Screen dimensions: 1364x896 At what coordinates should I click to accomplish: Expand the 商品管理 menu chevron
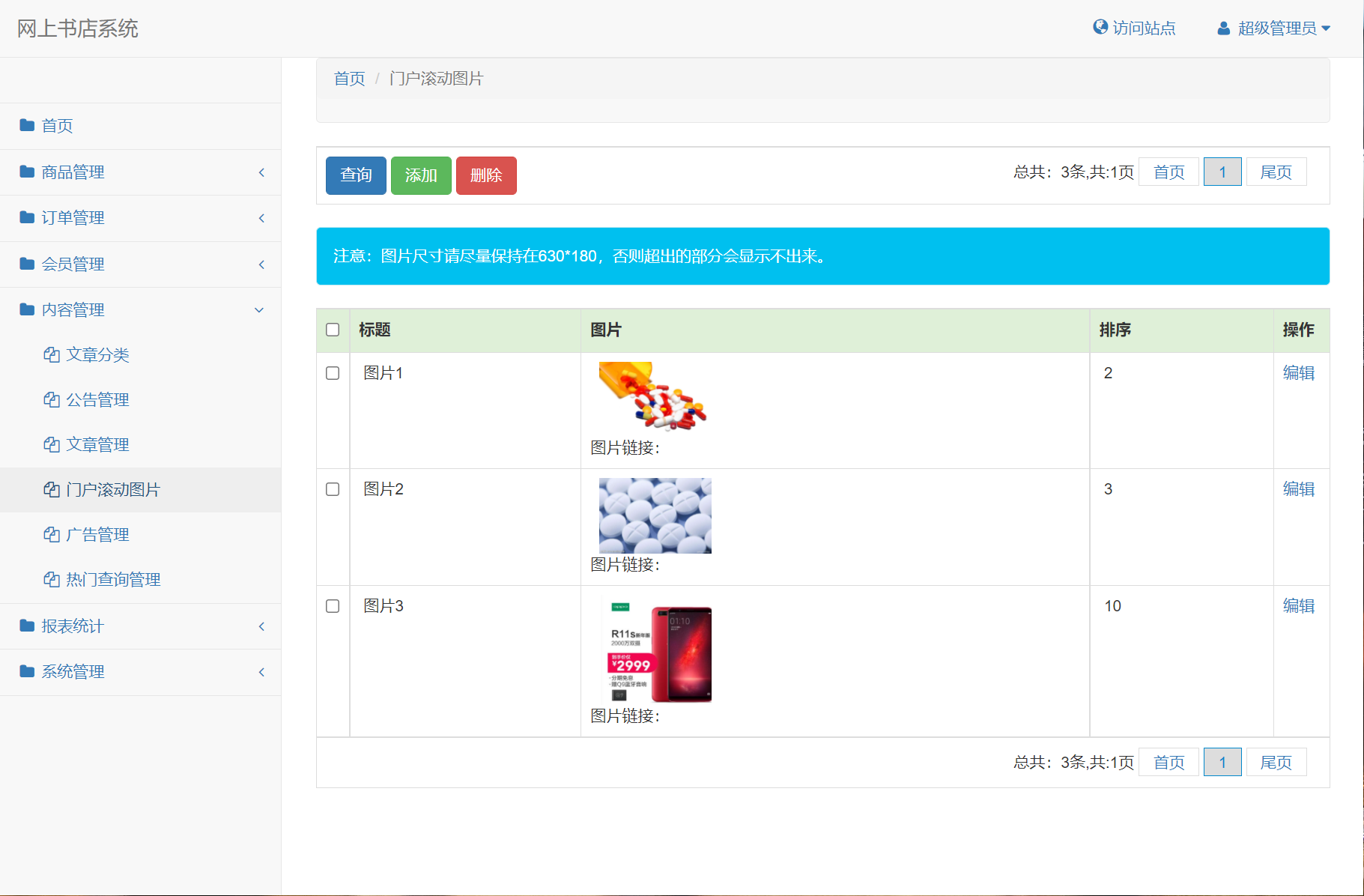[261, 172]
